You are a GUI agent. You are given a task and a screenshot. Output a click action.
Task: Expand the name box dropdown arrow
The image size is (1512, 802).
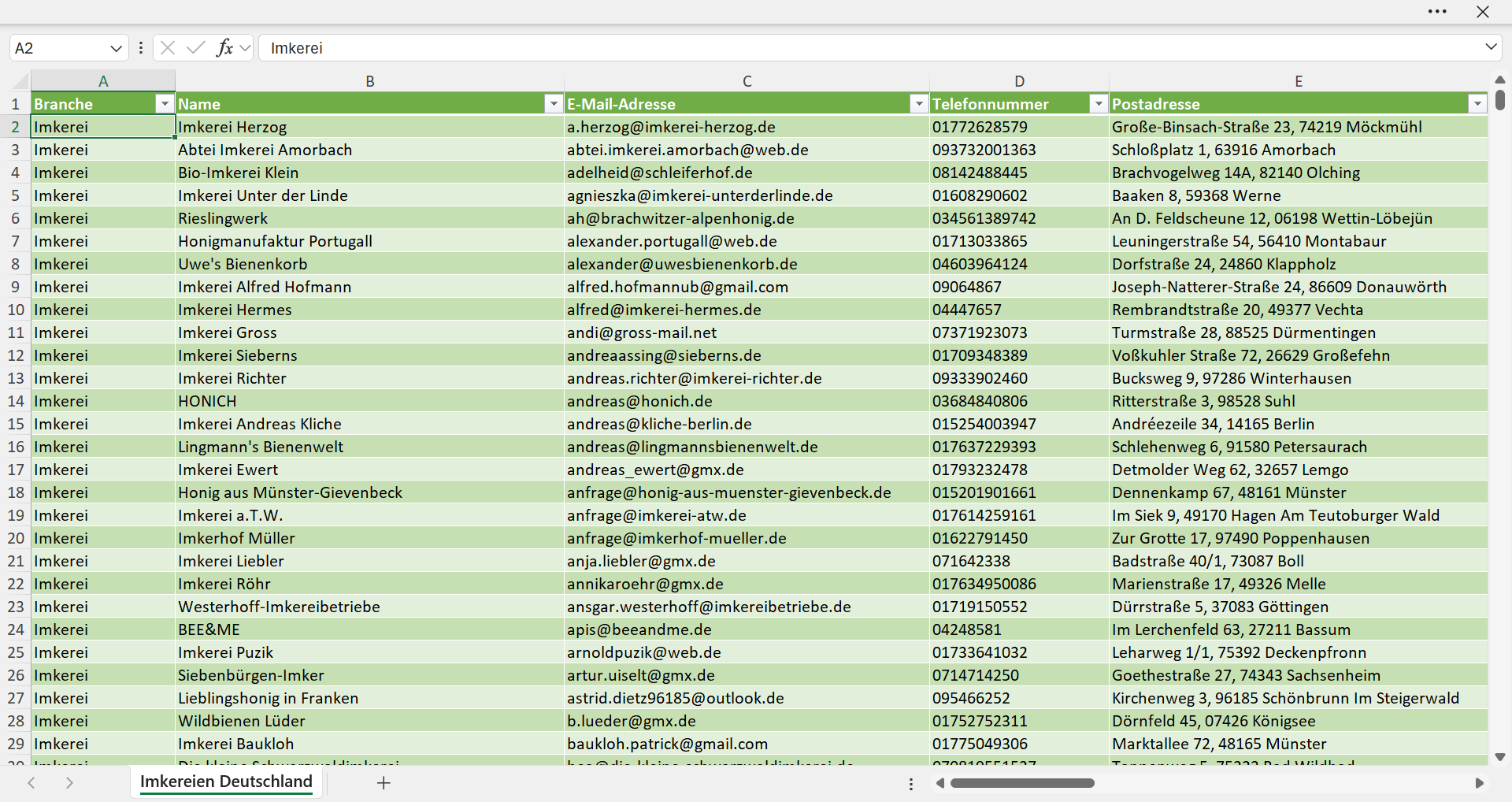(x=116, y=48)
